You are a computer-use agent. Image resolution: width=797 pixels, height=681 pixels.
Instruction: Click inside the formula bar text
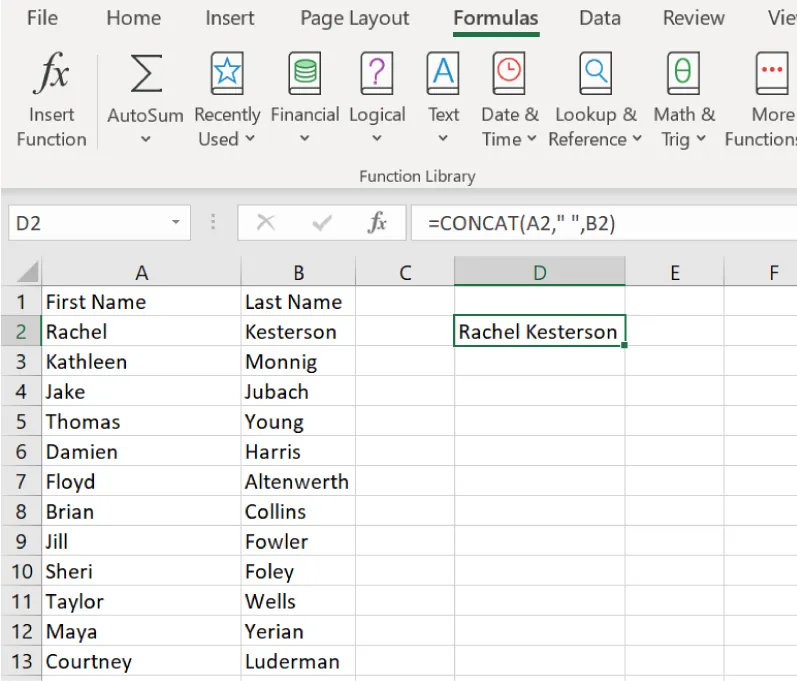pyautogui.click(x=600, y=223)
